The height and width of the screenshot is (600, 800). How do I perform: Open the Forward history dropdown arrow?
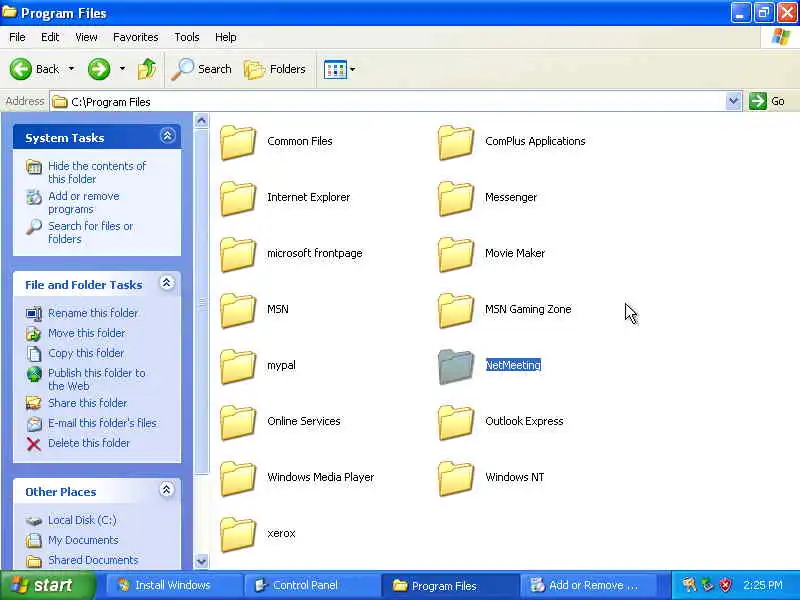pyautogui.click(x=122, y=69)
